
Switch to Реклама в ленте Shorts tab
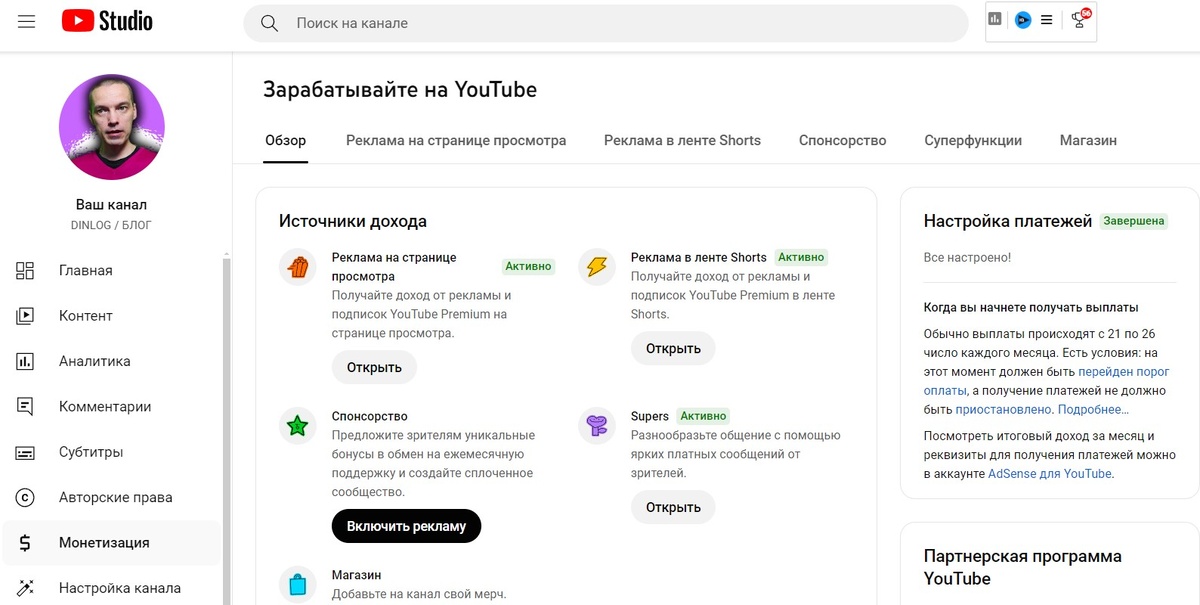coord(682,141)
